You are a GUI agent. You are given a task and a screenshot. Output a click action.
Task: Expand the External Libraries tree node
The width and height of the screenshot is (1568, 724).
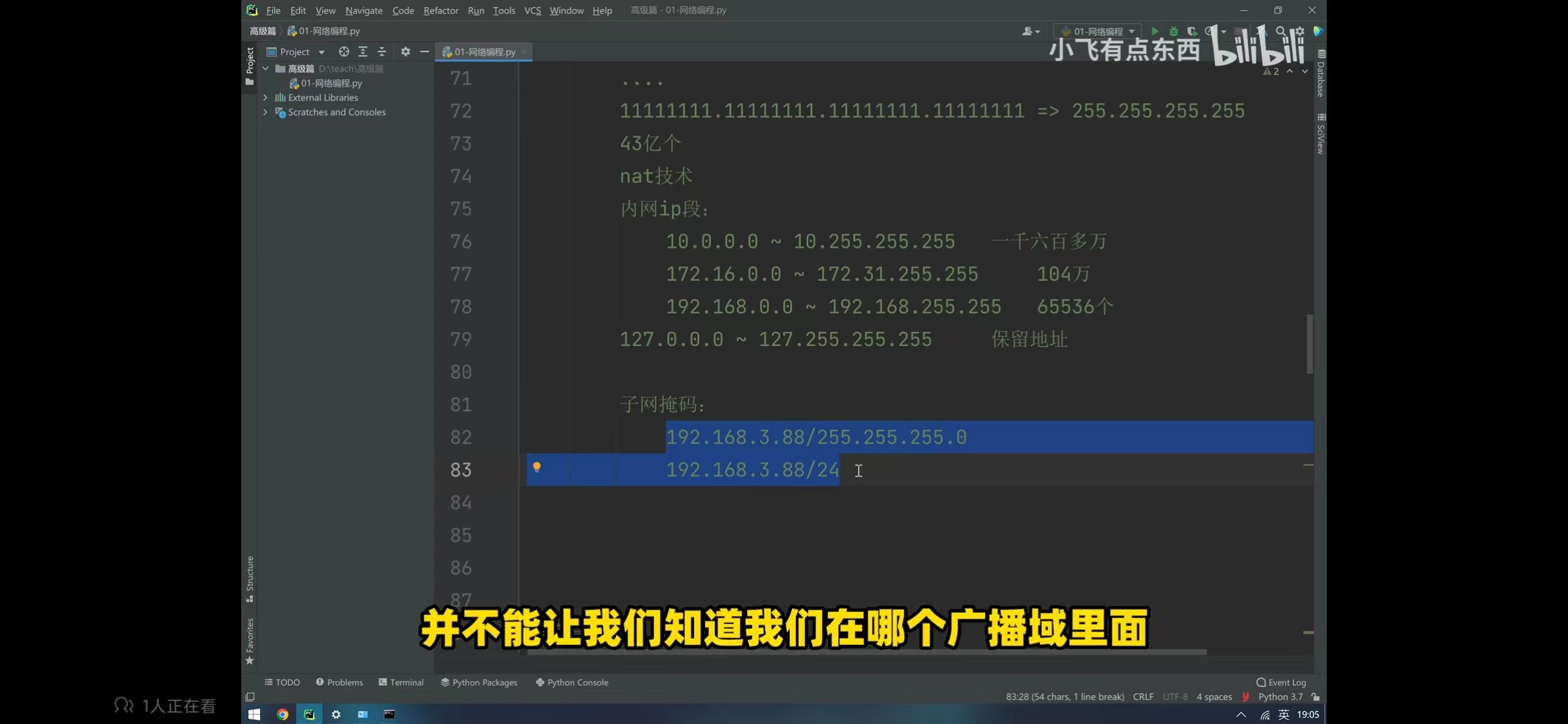(x=265, y=98)
